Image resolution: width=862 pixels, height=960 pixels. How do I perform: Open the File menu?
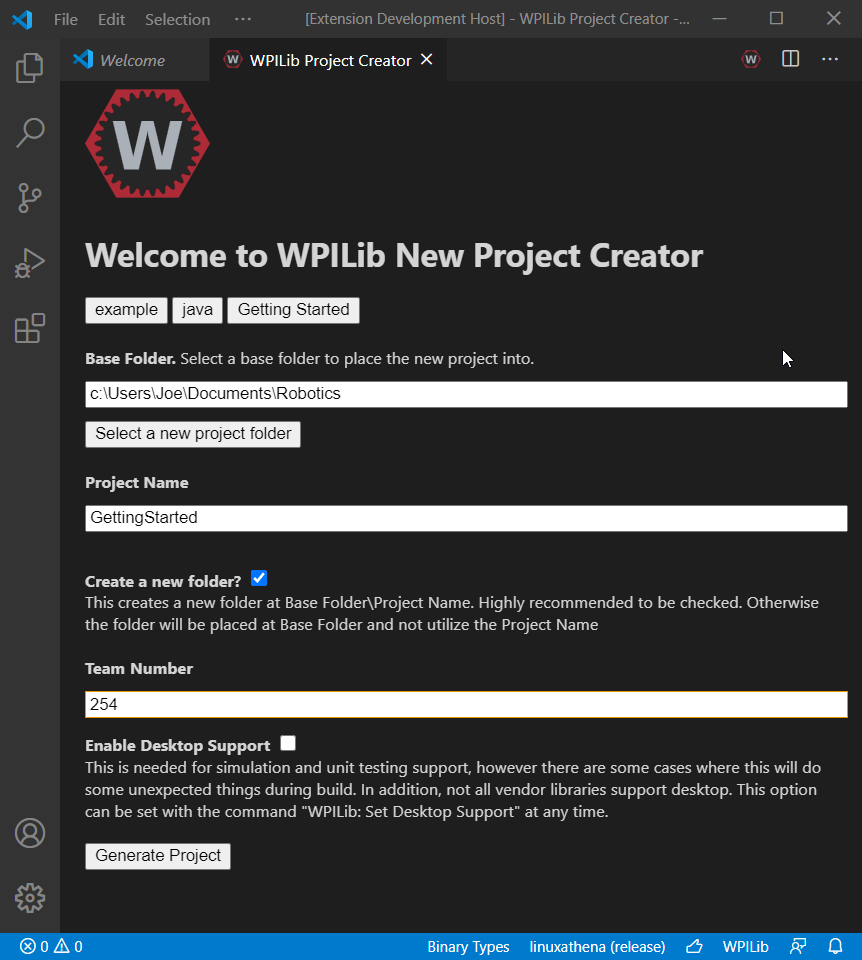(66, 20)
